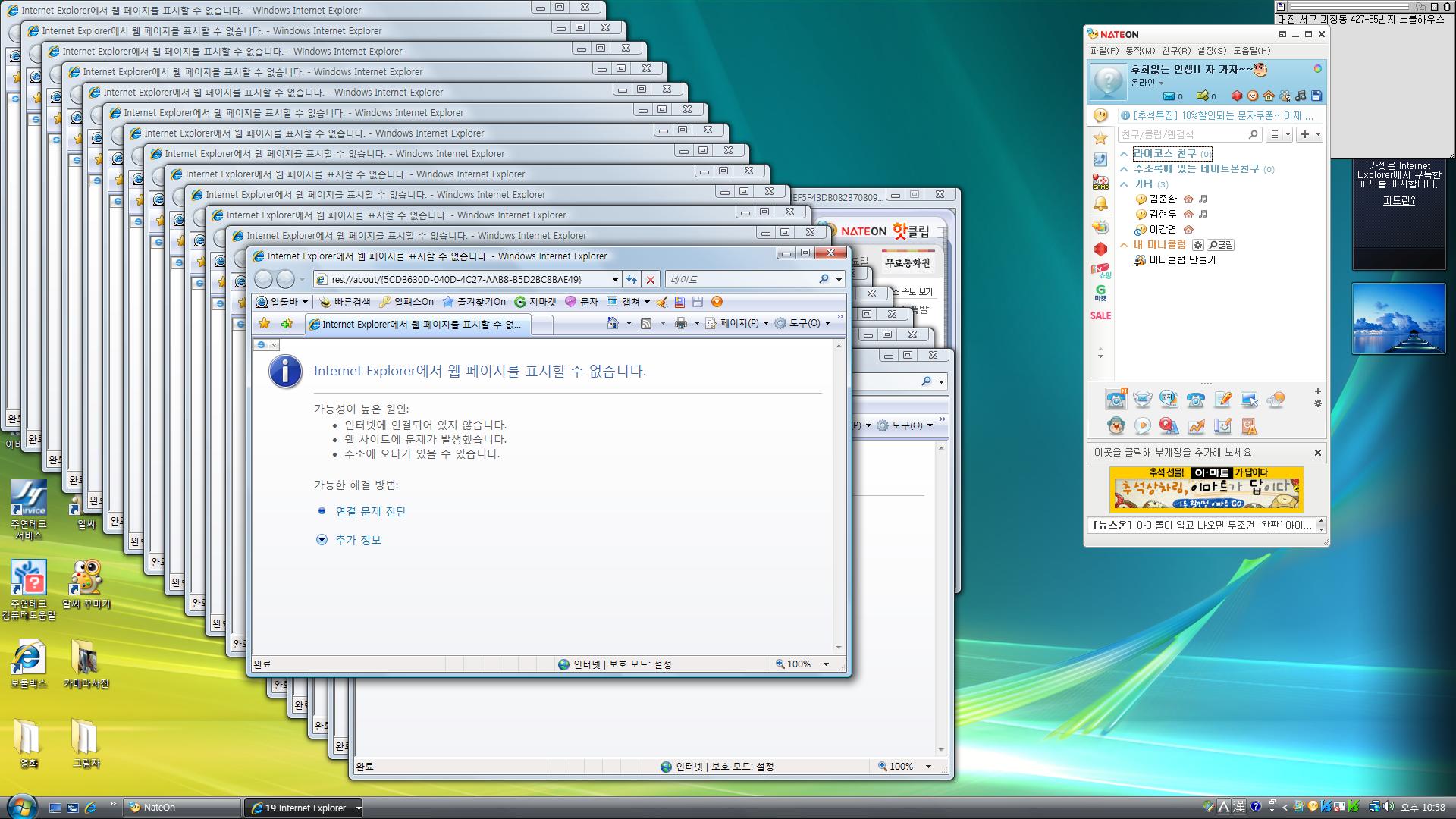Click the Add to Favorites green plus star

tap(287, 324)
